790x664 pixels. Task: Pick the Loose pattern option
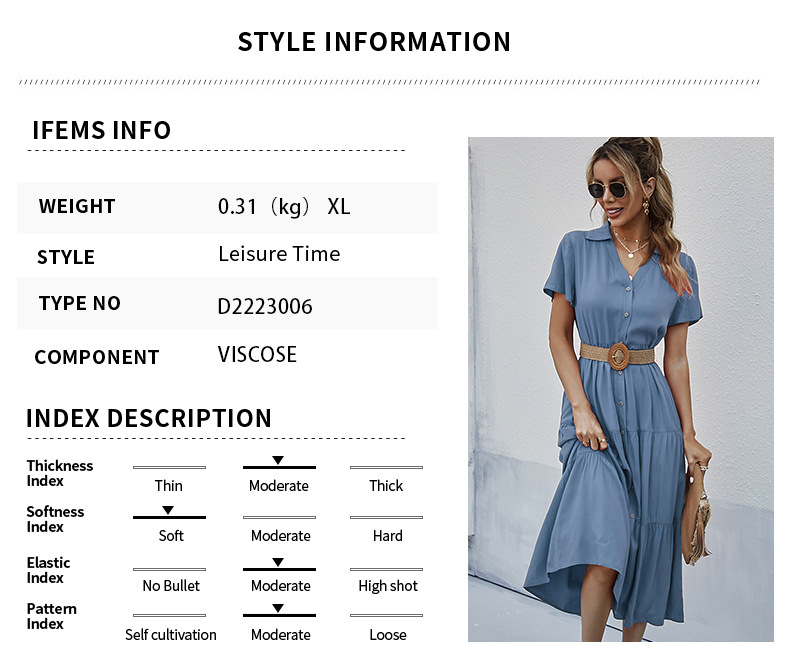coord(387,634)
